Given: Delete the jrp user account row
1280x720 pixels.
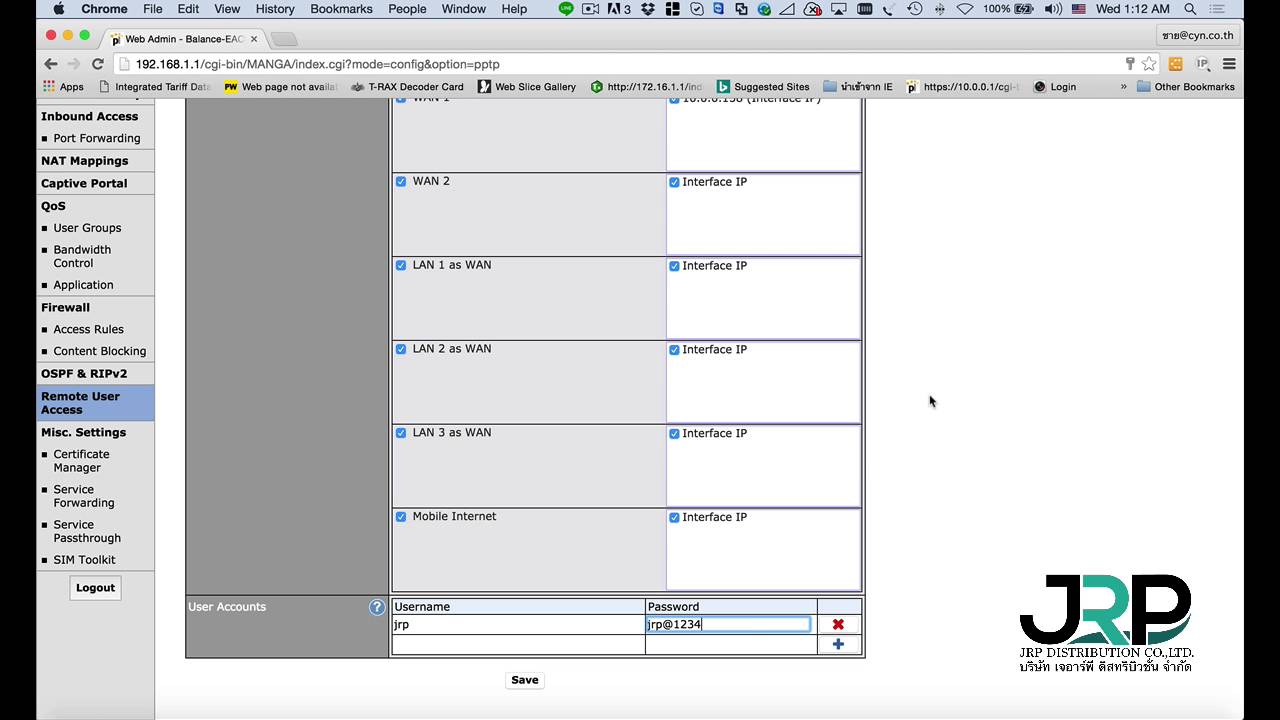Looking at the screenshot, I should (x=838, y=624).
